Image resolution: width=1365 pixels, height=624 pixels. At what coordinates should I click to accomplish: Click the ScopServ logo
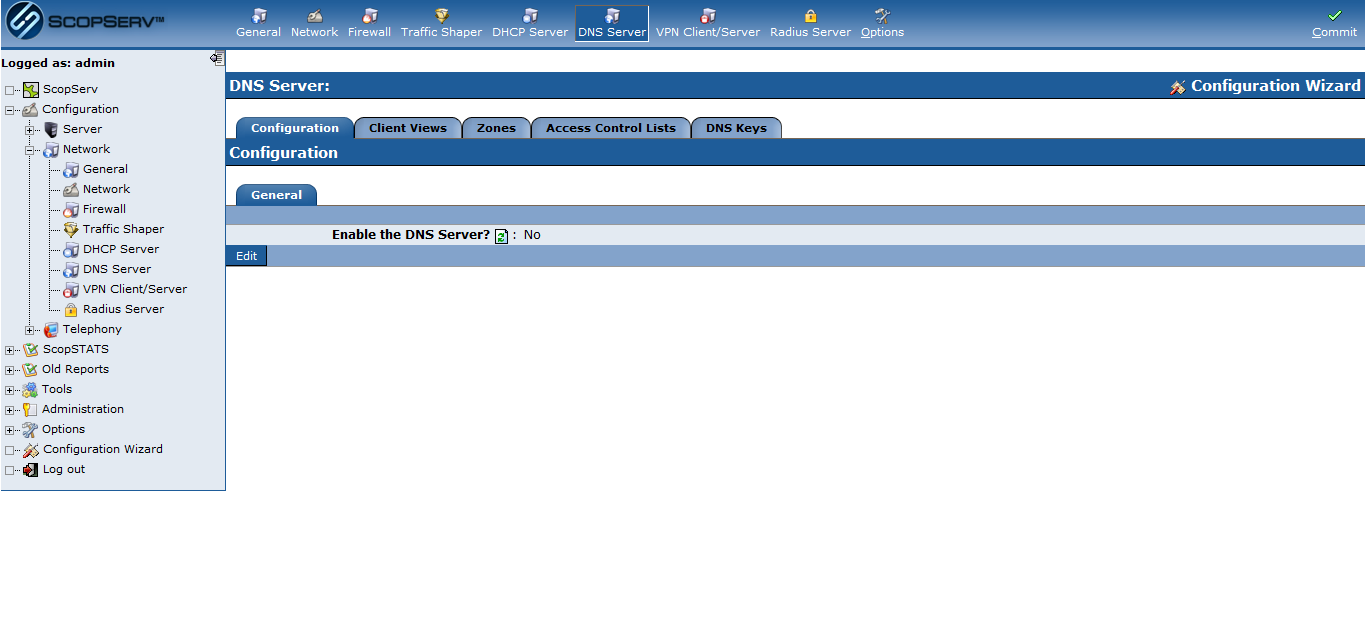[x=85, y=23]
